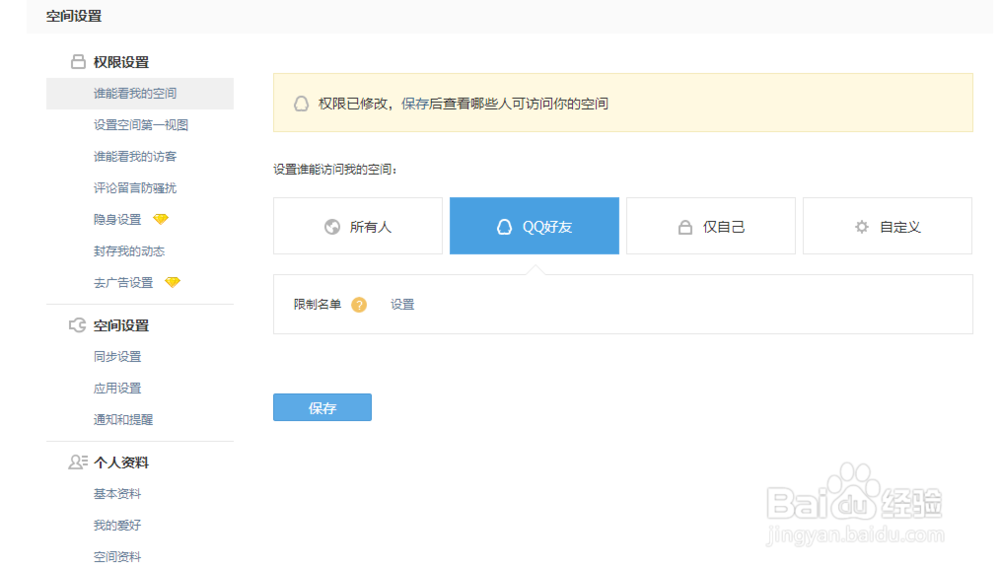Click the orange question mark help icon

(359, 305)
